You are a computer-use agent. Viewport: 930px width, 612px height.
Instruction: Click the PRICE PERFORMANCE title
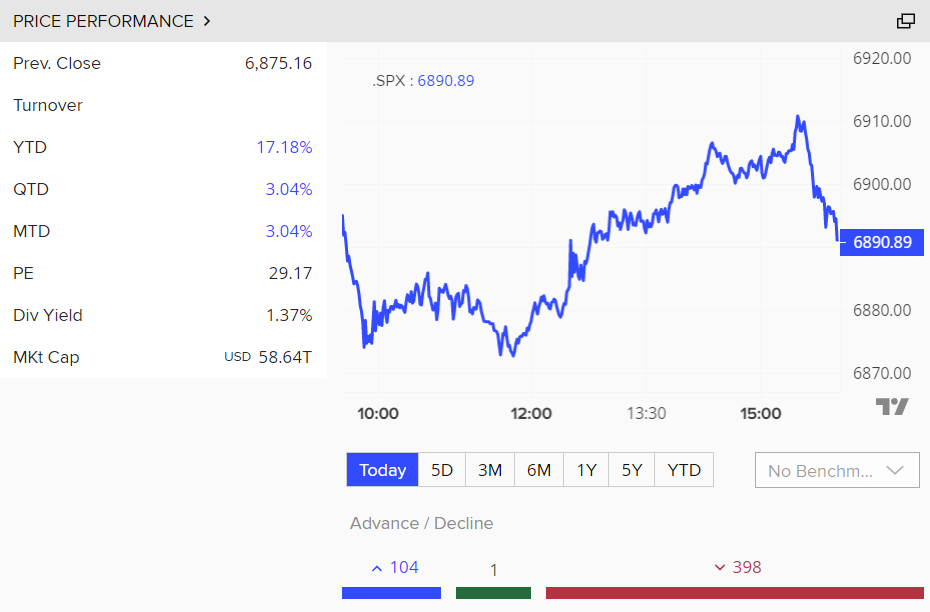tap(103, 21)
